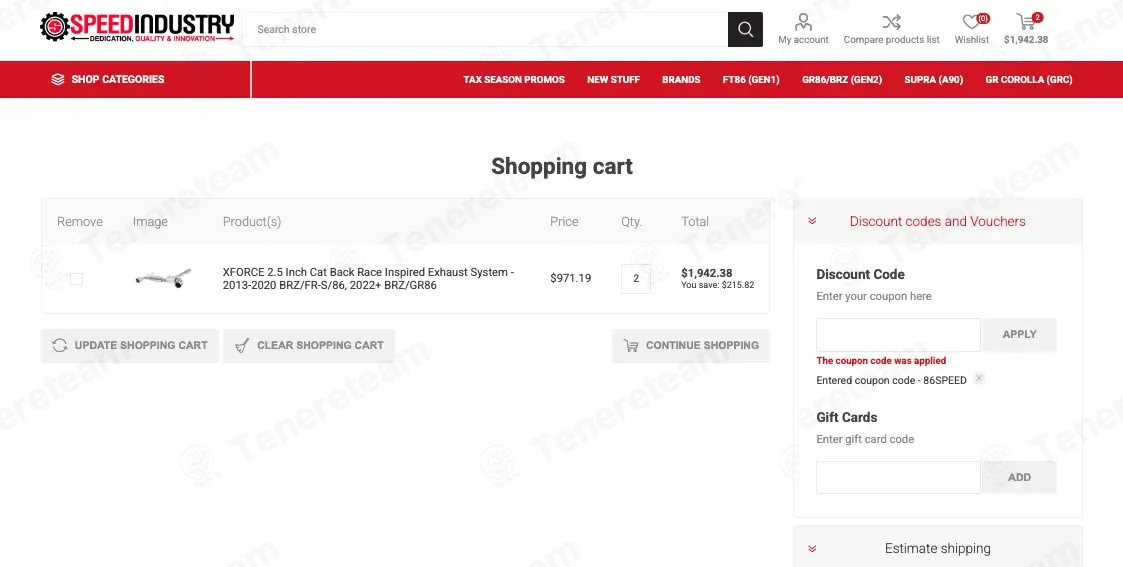The width and height of the screenshot is (1123, 567).
Task: Select GR Corolla (GRC) in navigation
Action: tap(1028, 79)
